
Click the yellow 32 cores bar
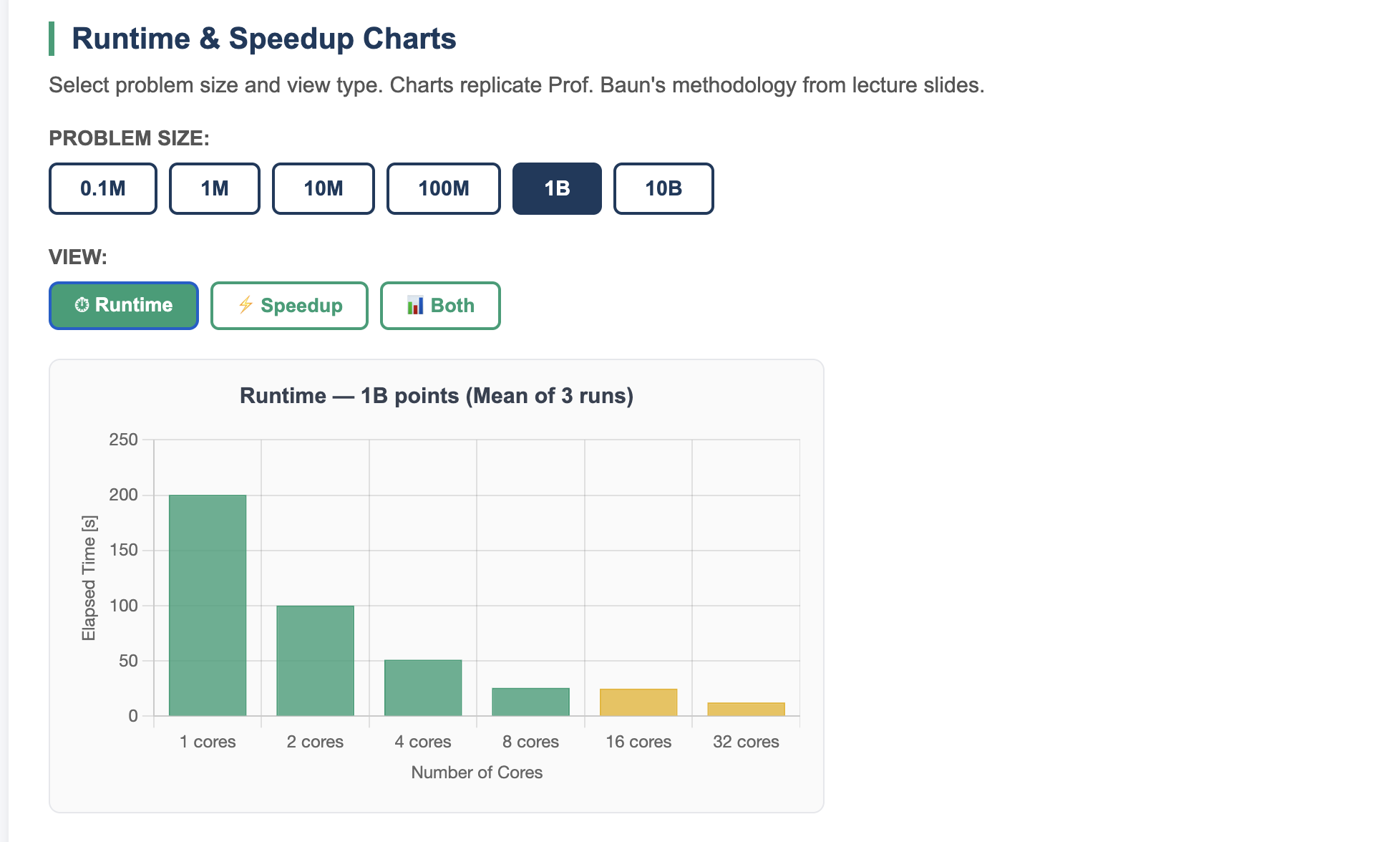point(747,709)
